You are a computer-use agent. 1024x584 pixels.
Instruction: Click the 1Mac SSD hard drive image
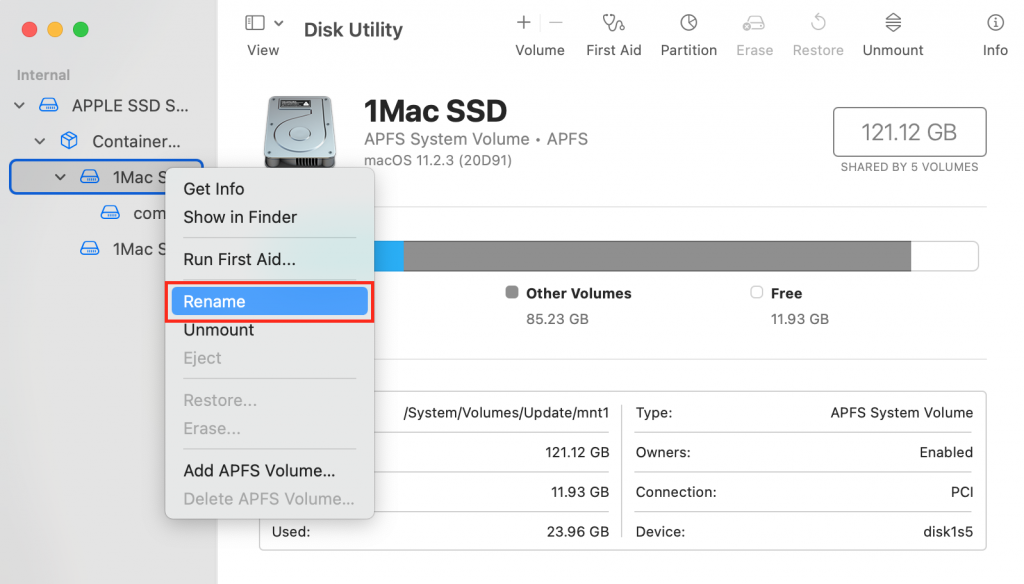coord(300,132)
